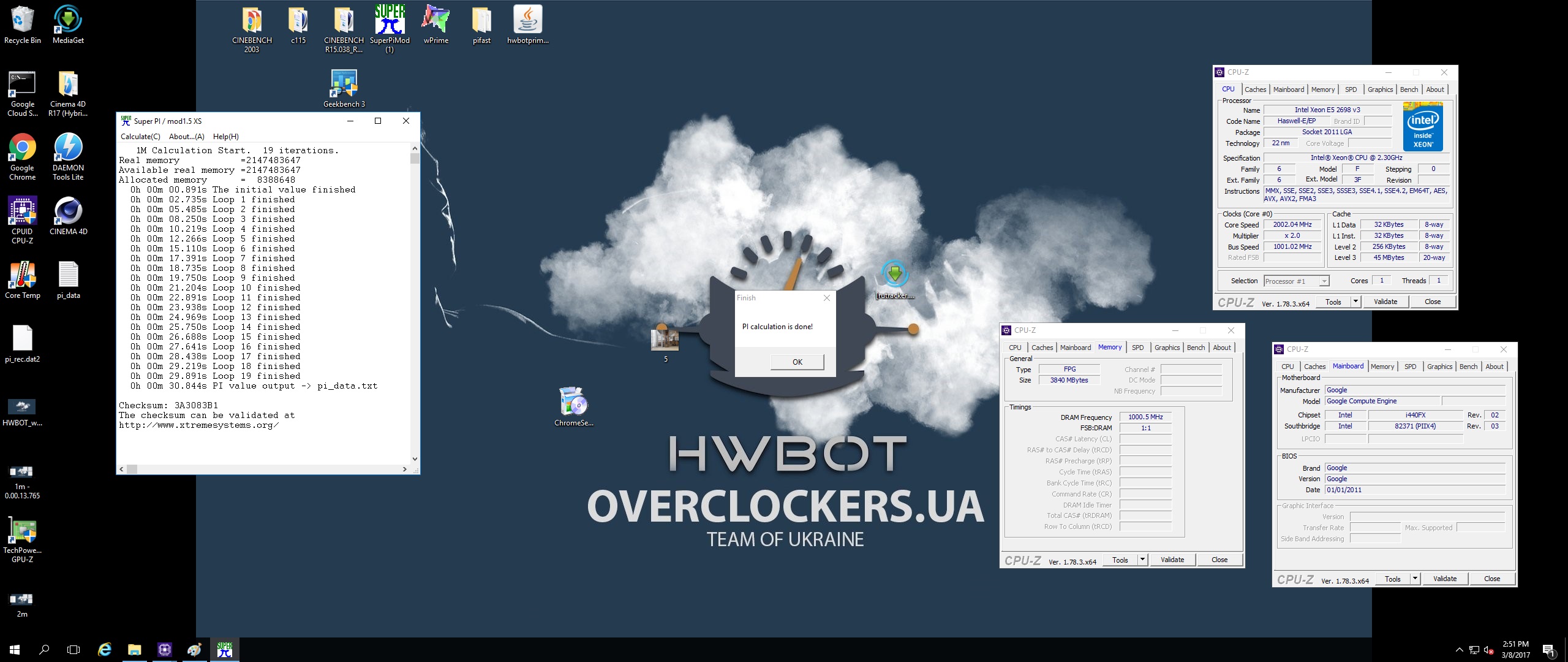Image resolution: width=1568 pixels, height=662 pixels.
Task: Open CINEBENCH 2003 folder icon
Action: coord(252,28)
